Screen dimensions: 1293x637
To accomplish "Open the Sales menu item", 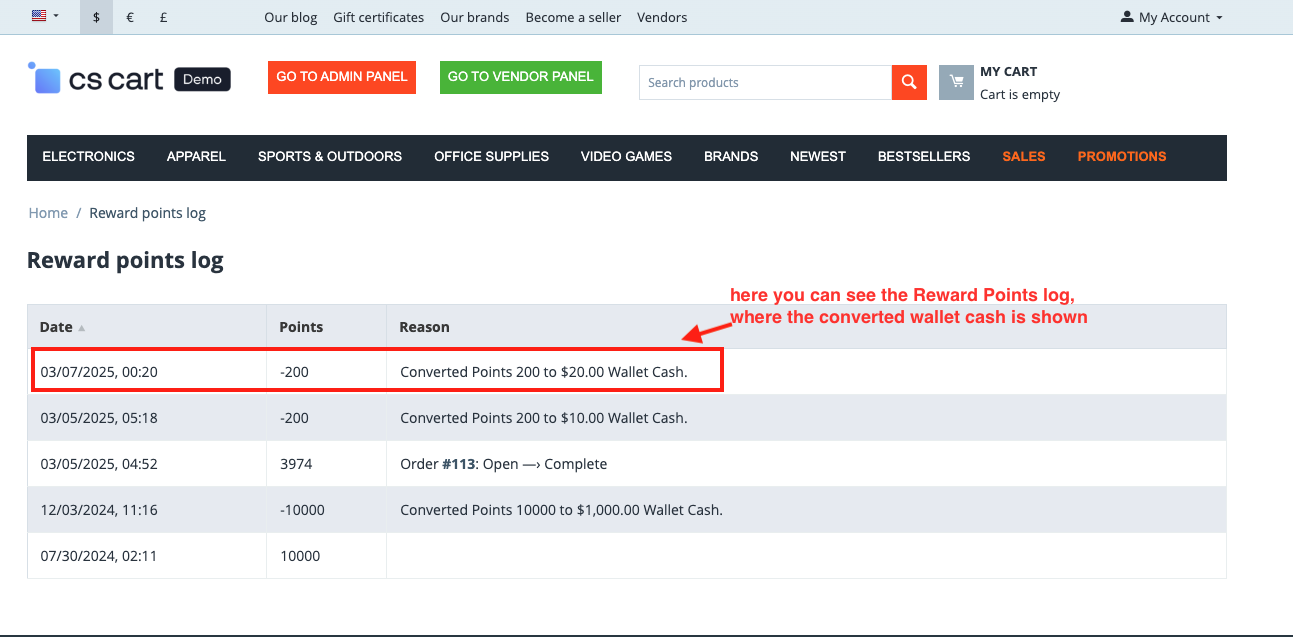I will coord(1023,156).
